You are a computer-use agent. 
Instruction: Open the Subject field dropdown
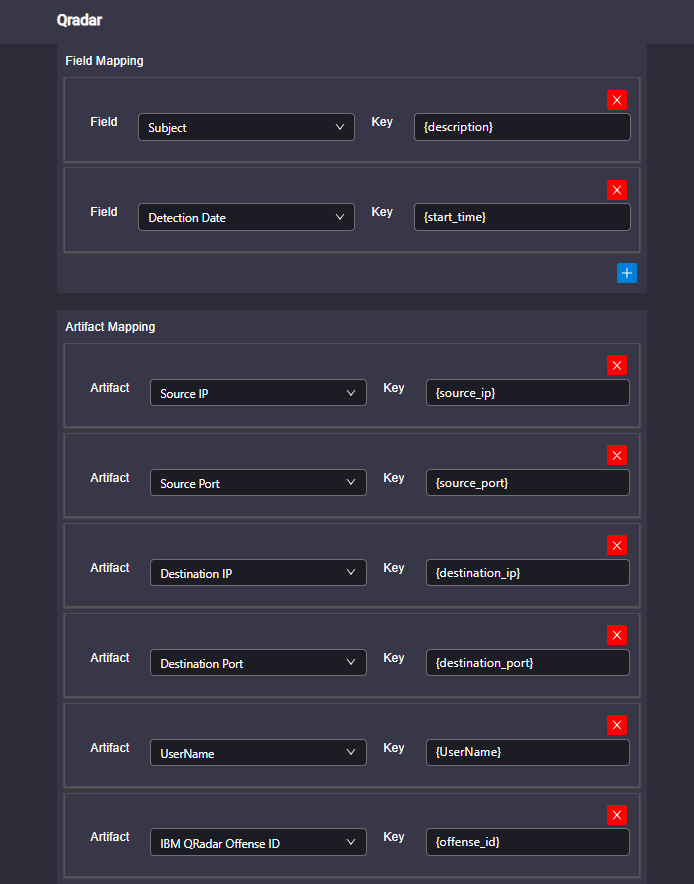(x=246, y=127)
